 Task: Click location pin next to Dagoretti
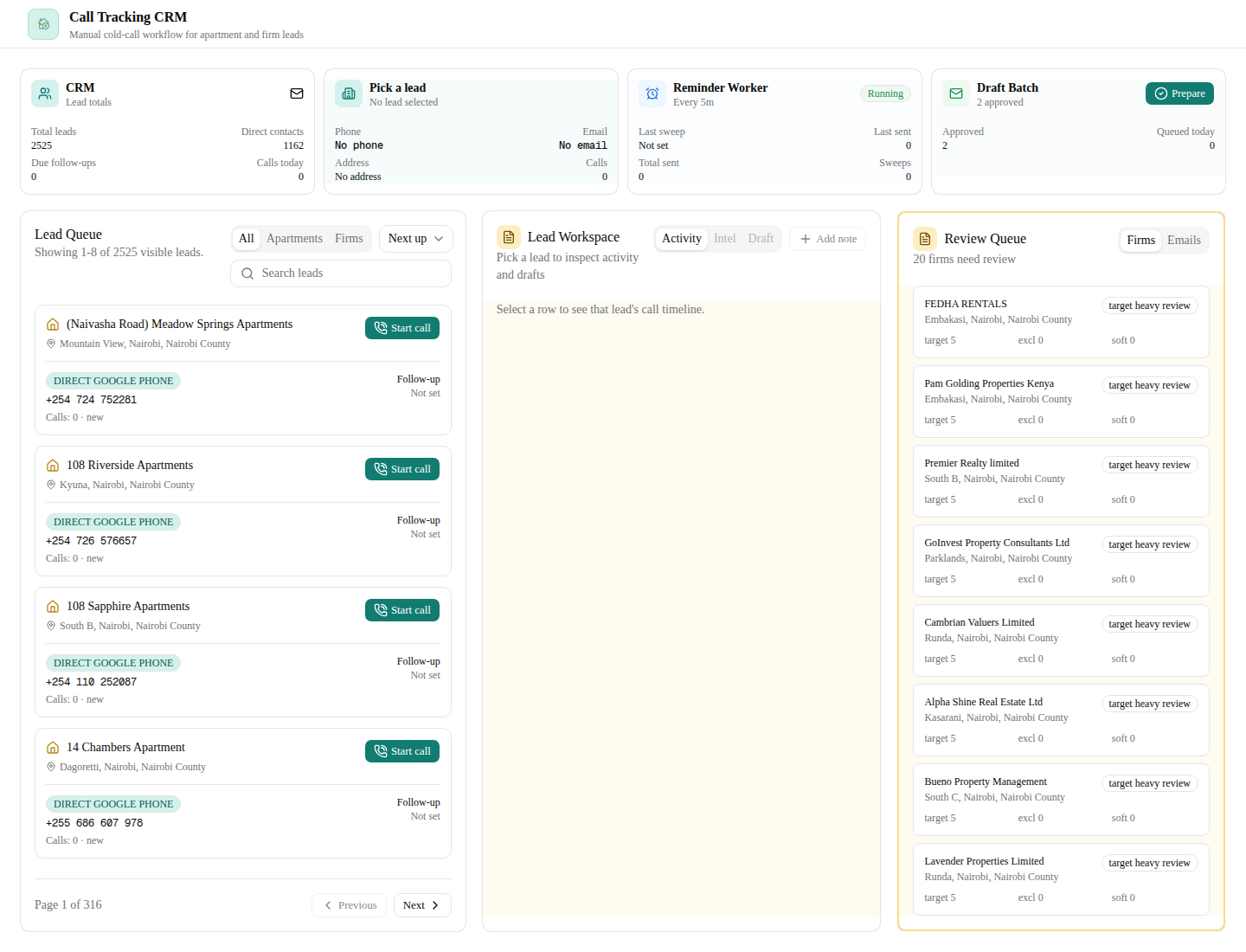coord(51,767)
